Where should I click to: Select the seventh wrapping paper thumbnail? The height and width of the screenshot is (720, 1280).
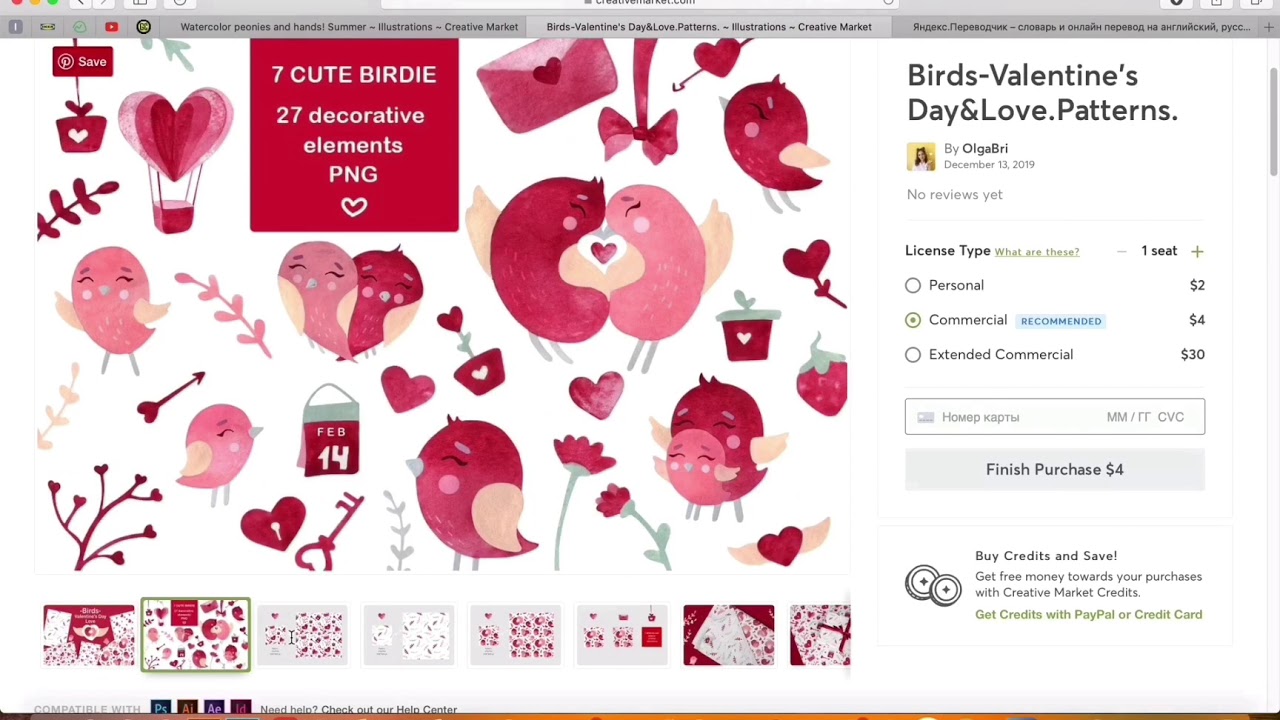(x=728, y=635)
